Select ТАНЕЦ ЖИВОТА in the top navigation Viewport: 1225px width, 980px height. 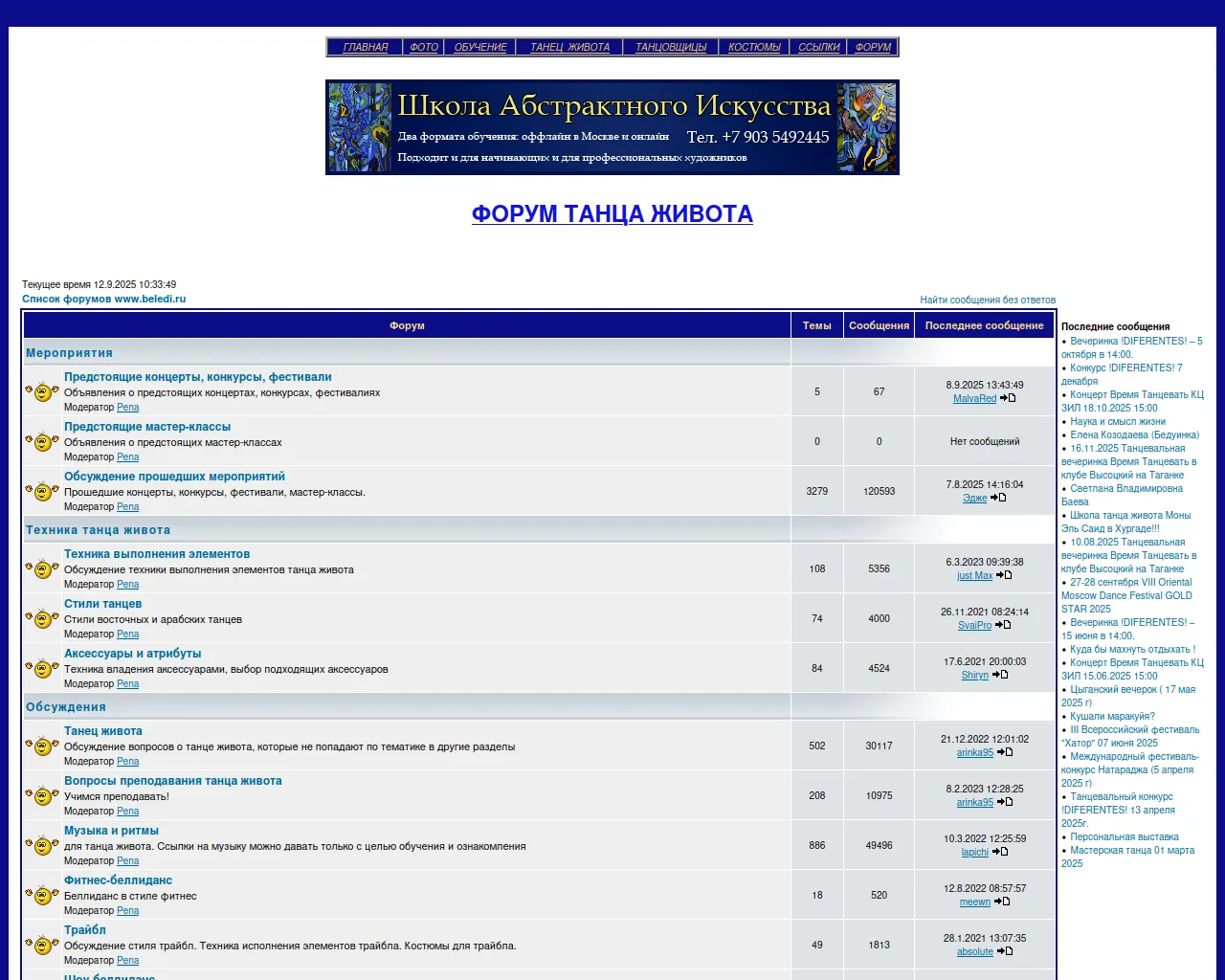[x=570, y=47]
